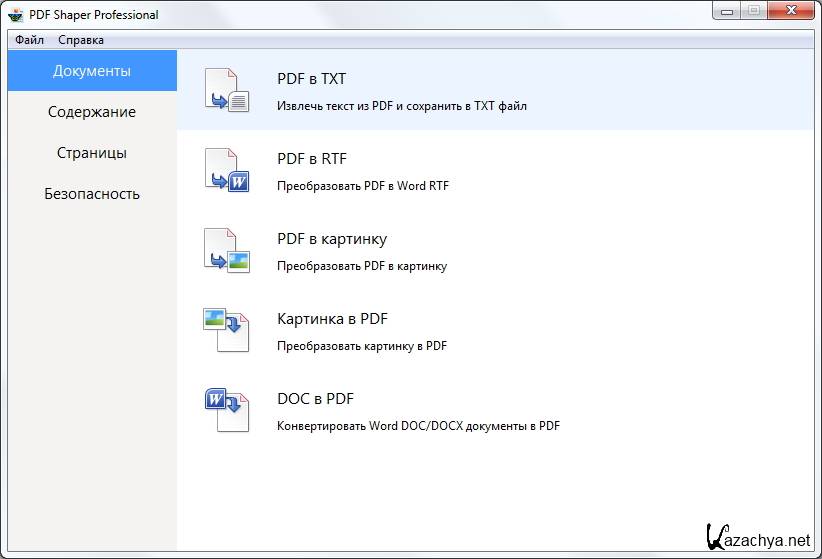Click the PDF to TXT document icon
822x559 pixels.
click(x=226, y=90)
